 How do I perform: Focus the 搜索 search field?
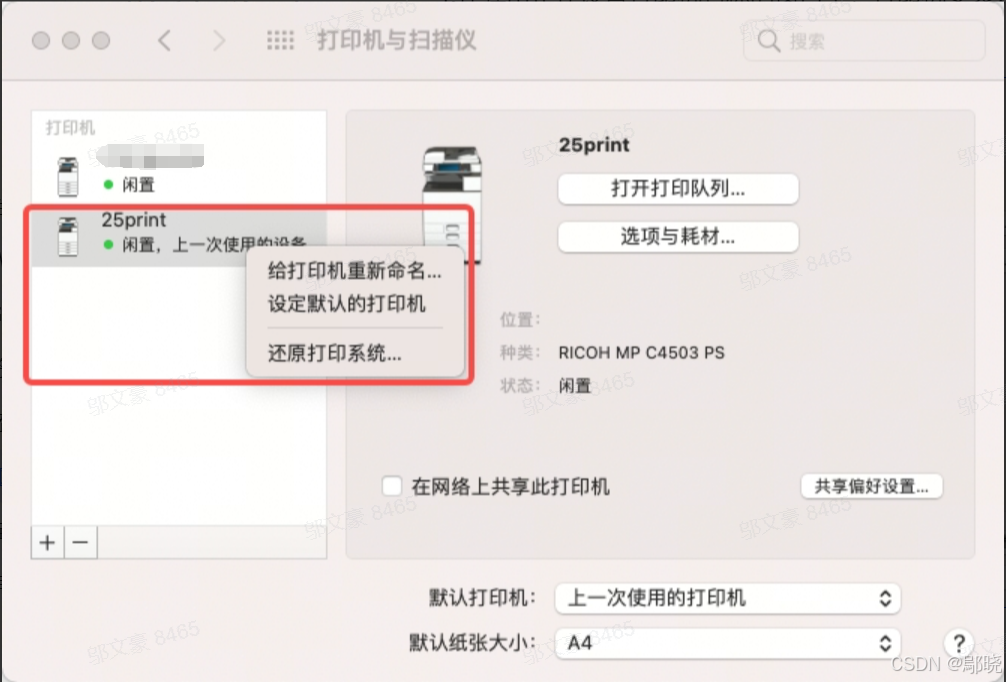pyautogui.click(x=864, y=42)
